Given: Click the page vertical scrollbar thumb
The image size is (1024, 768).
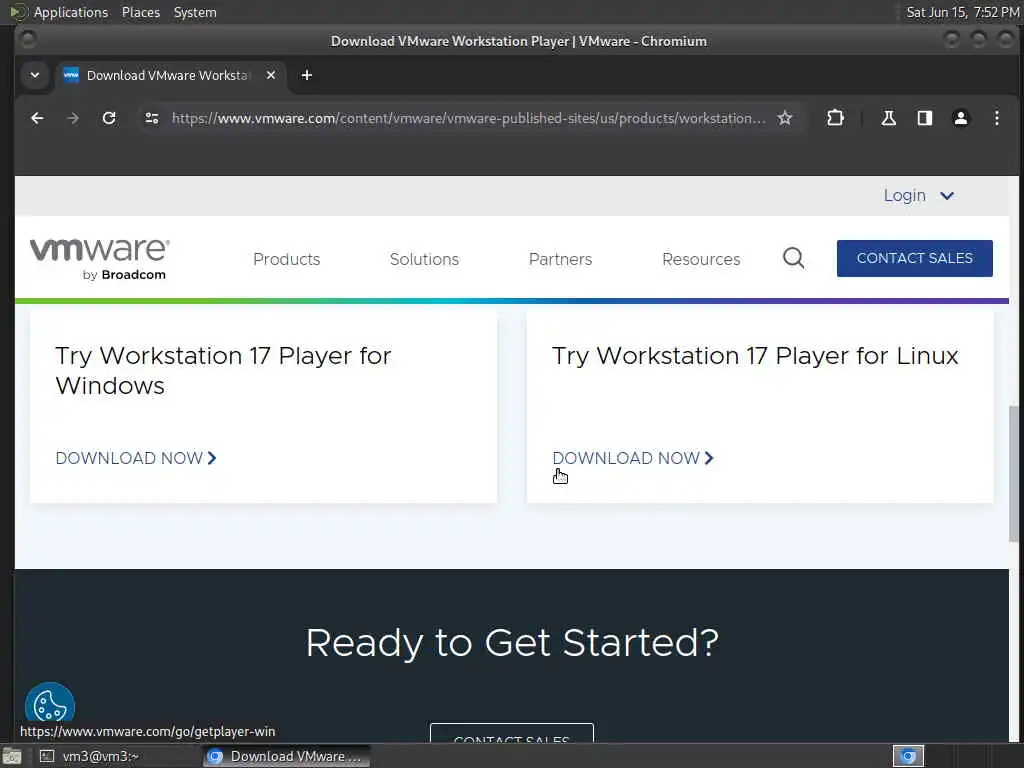Looking at the screenshot, I should (1013, 473).
